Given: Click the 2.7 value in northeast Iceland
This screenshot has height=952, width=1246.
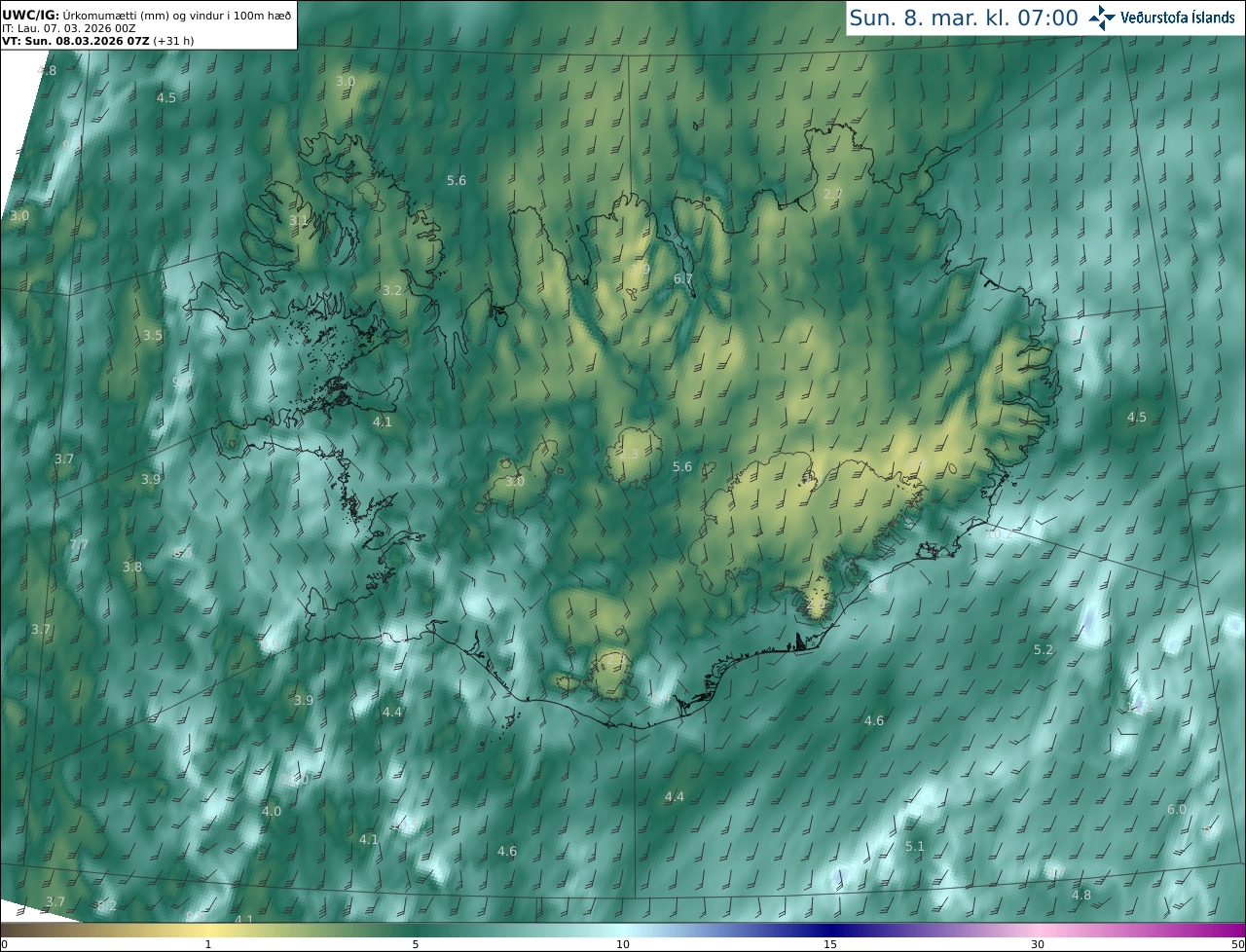Looking at the screenshot, I should [x=832, y=195].
